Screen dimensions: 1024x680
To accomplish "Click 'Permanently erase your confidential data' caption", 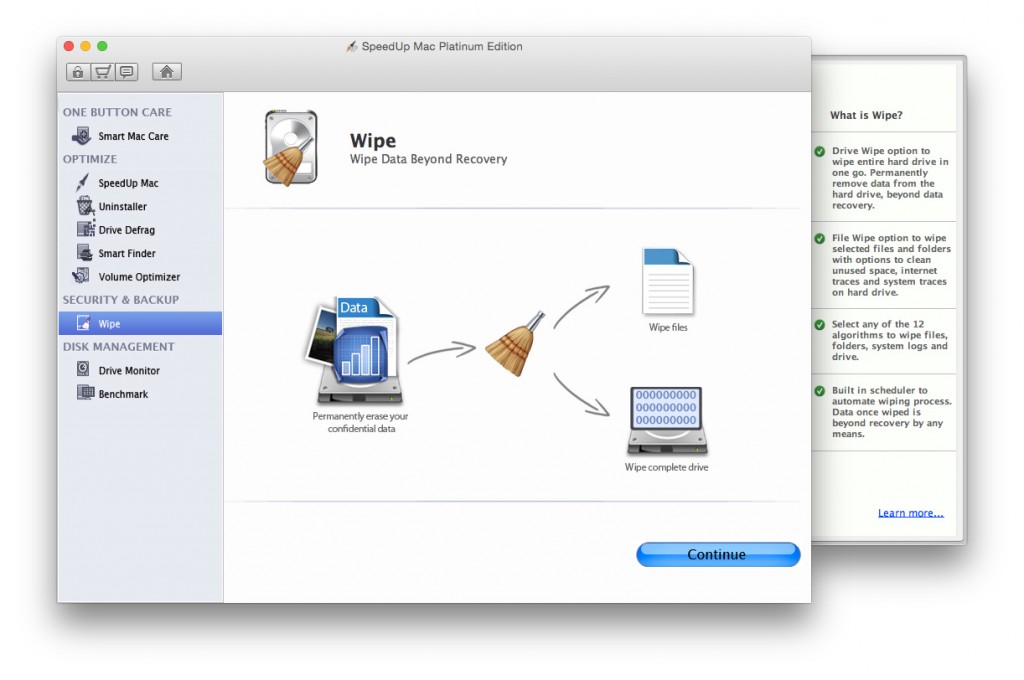I will pyautogui.click(x=360, y=422).
